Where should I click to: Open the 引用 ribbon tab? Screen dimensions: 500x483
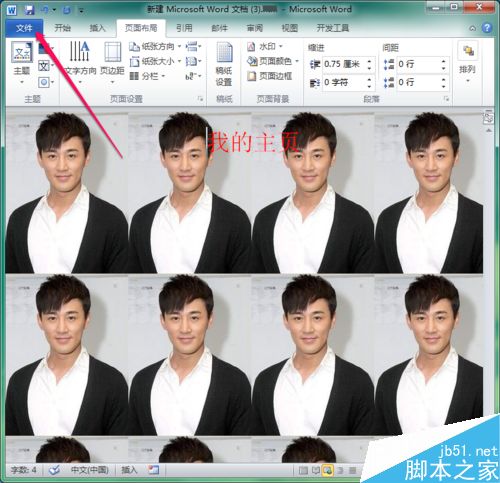[x=184, y=28]
